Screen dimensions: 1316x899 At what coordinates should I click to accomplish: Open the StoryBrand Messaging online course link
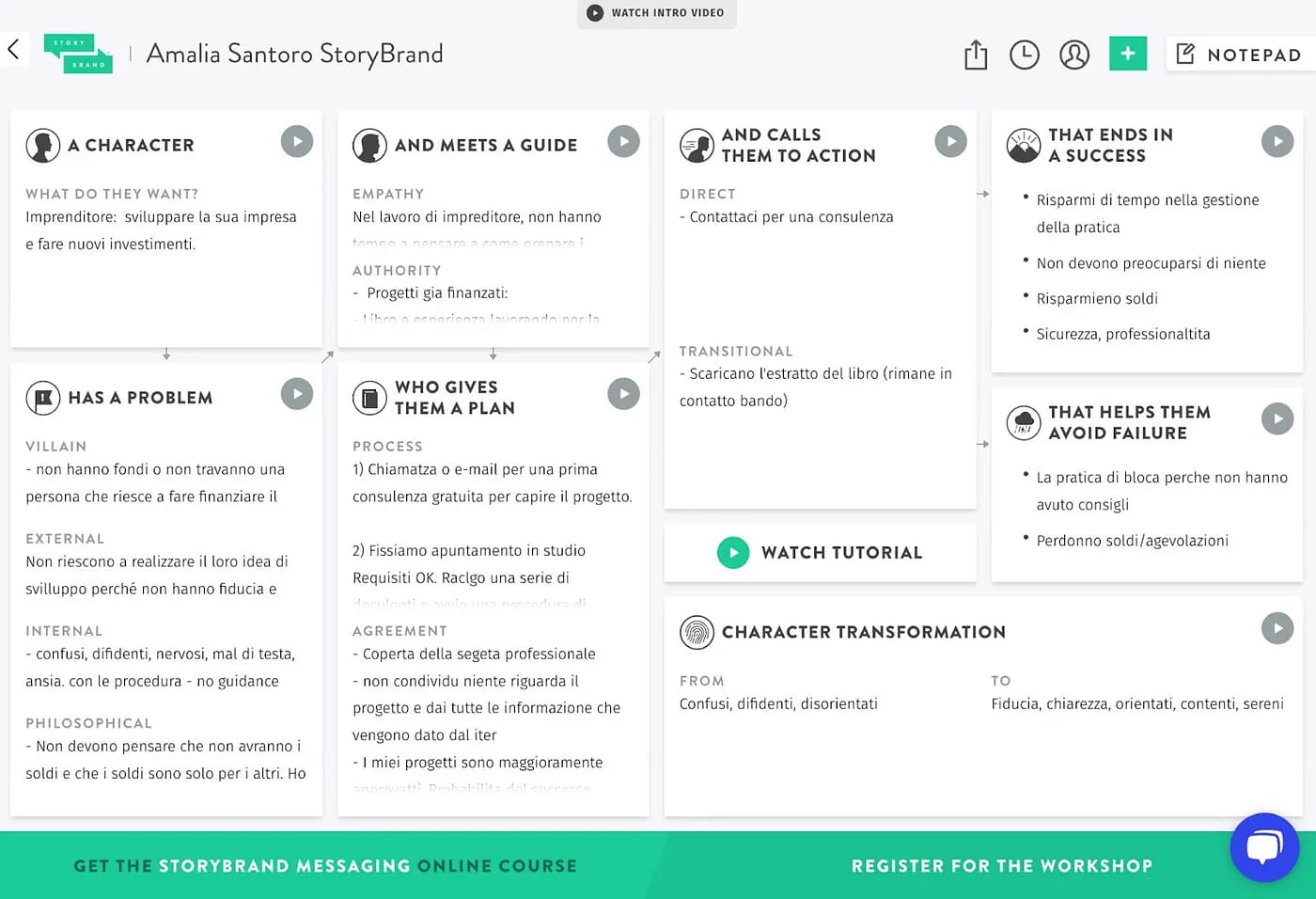325,866
